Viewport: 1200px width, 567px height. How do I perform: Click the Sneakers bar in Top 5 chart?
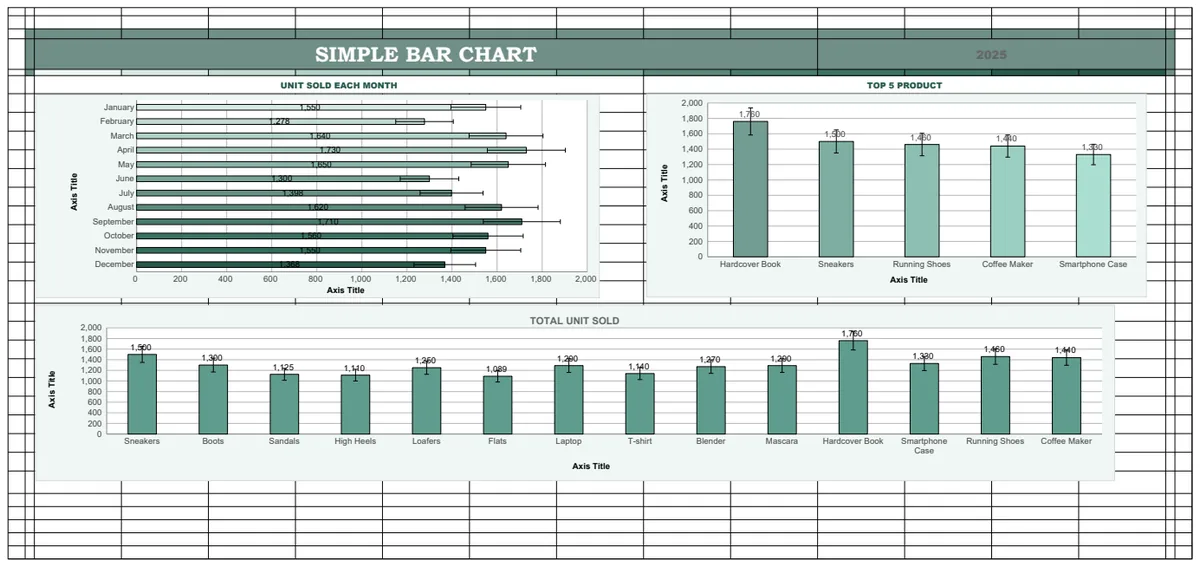(836, 199)
